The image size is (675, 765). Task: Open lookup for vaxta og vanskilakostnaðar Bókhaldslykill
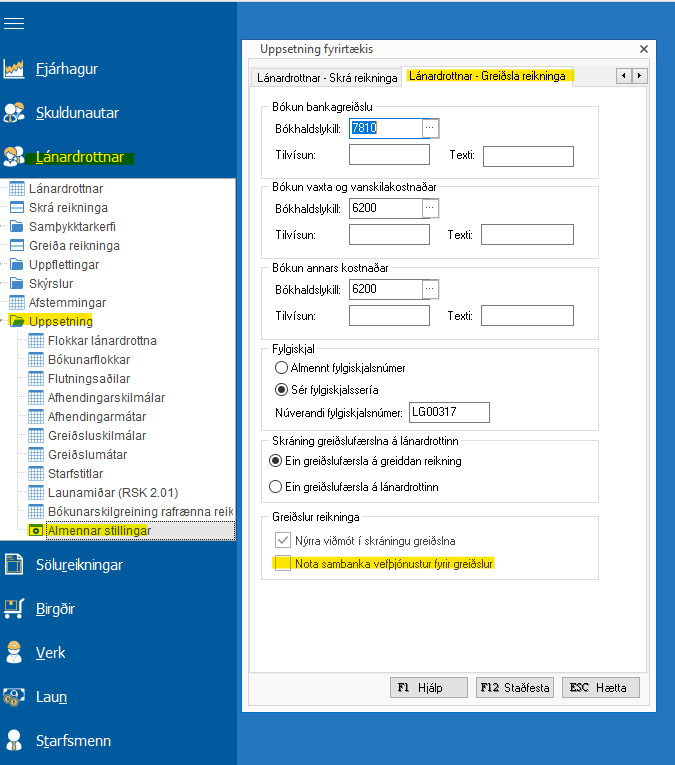tap(430, 208)
